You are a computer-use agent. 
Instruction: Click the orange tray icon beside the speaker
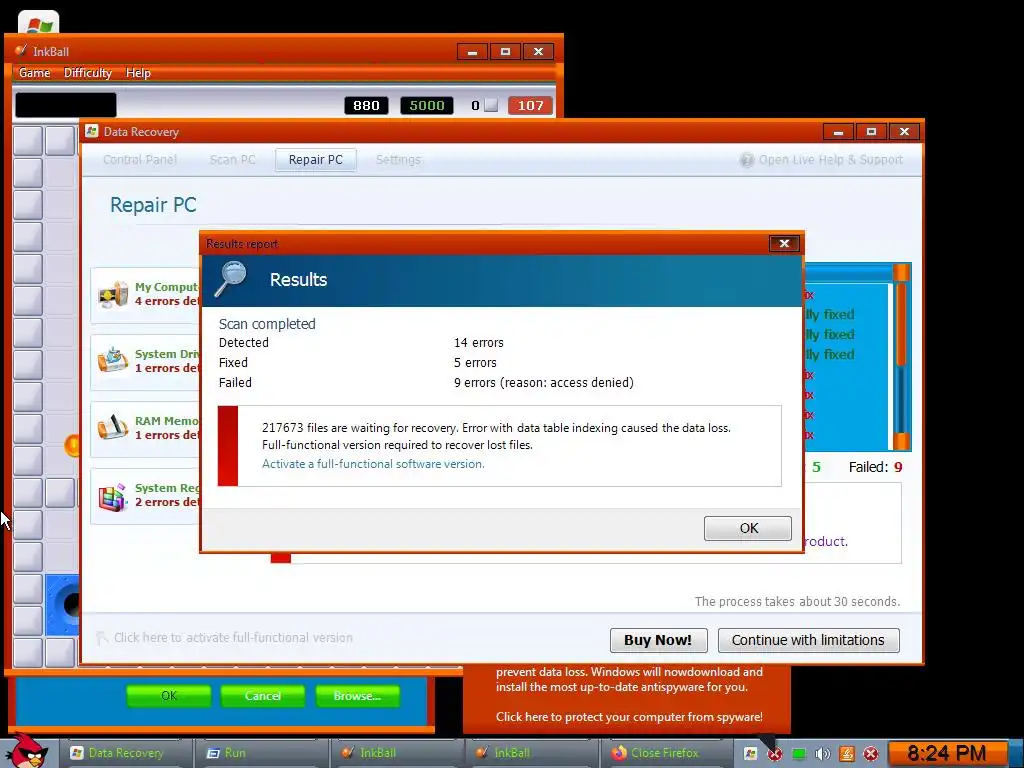coord(846,754)
